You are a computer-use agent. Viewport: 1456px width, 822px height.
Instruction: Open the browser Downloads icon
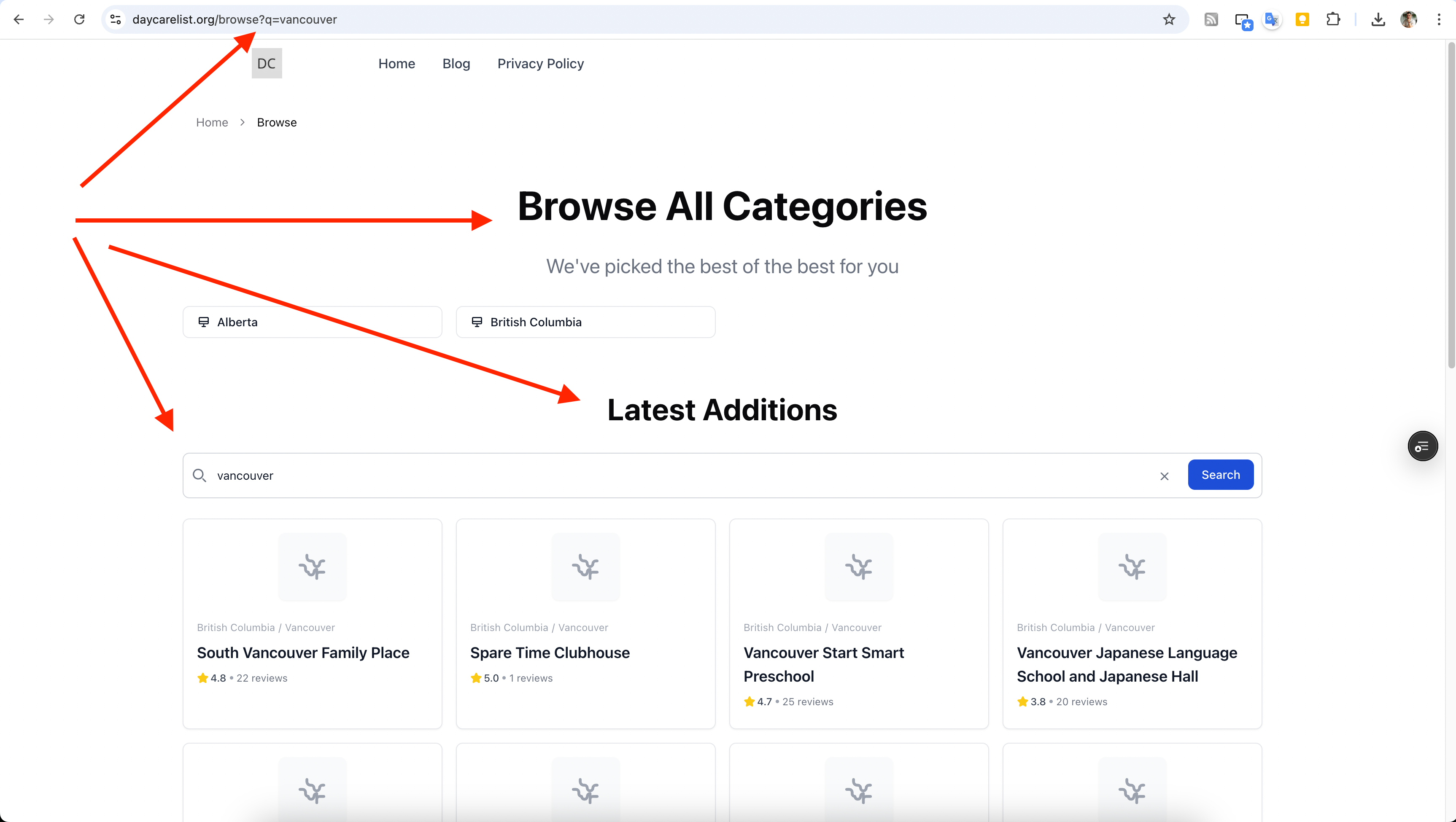coord(1378,19)
